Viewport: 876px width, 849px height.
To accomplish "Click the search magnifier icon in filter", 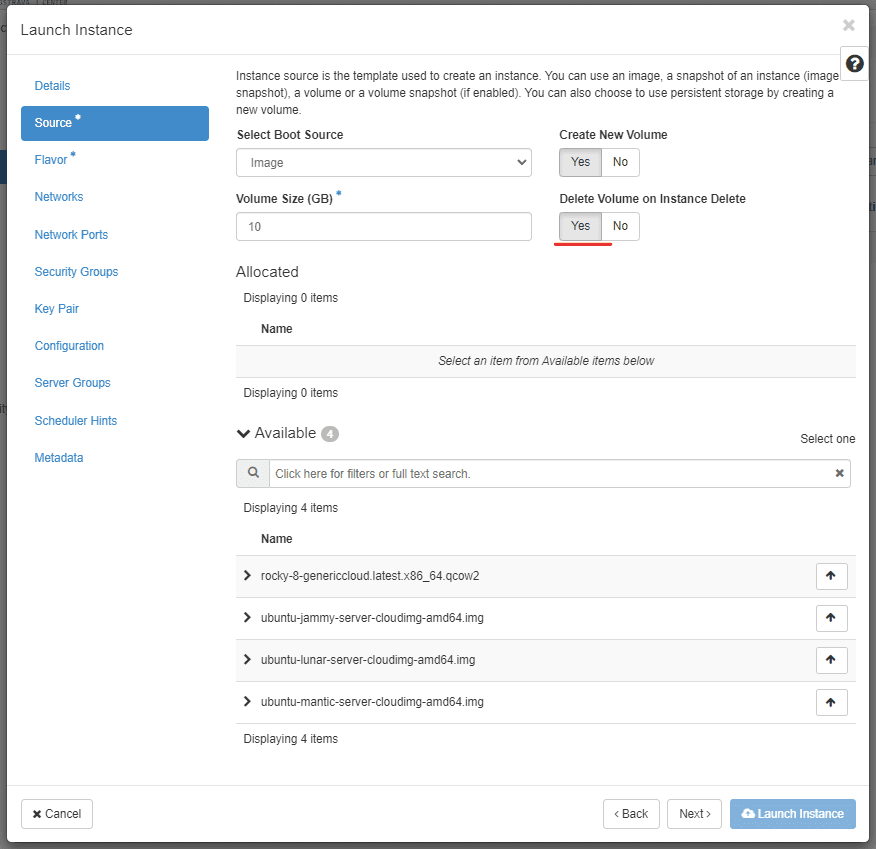I will [253, 473].
